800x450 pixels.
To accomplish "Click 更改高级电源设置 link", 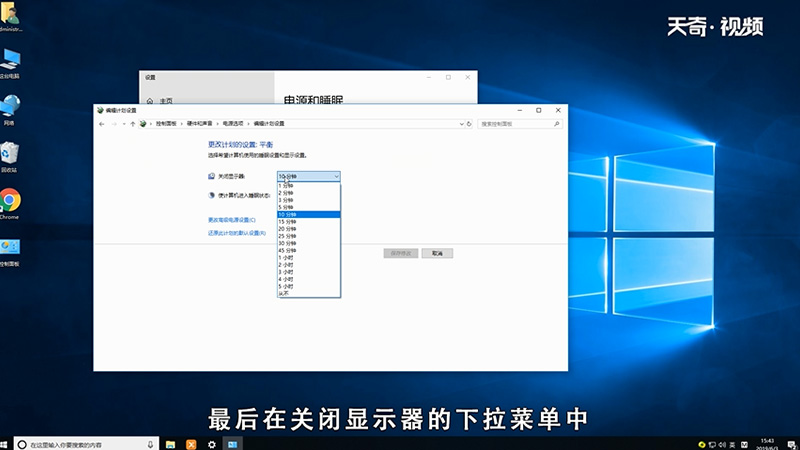I will tap(232, 220).
